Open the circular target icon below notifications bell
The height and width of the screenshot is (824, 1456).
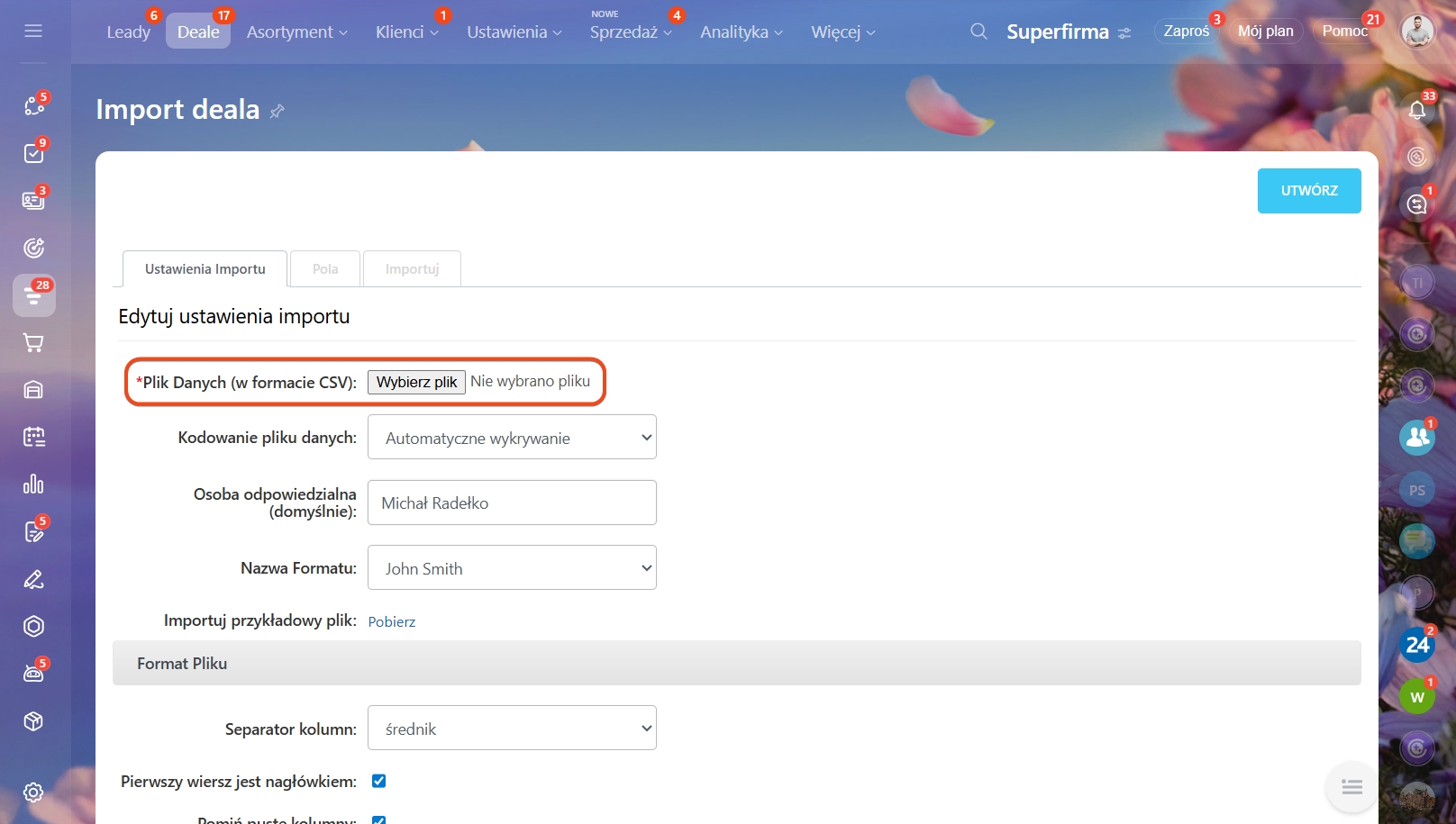(x=1417, y=157)
